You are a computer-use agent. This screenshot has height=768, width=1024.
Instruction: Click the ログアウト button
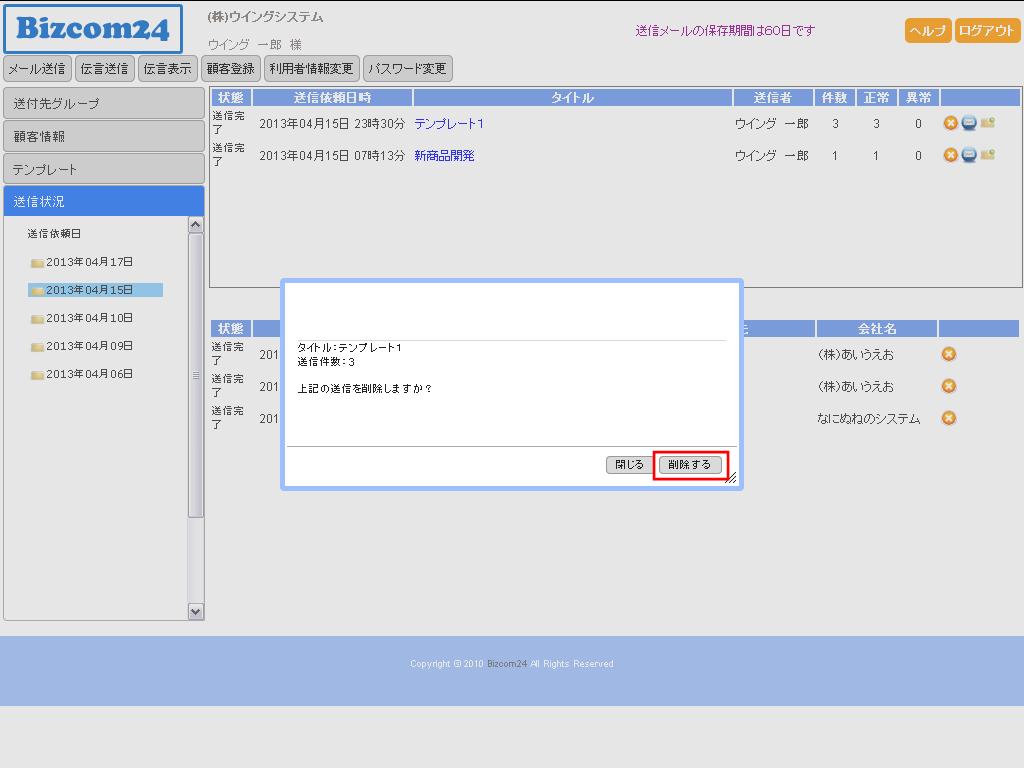coord(986,30)
